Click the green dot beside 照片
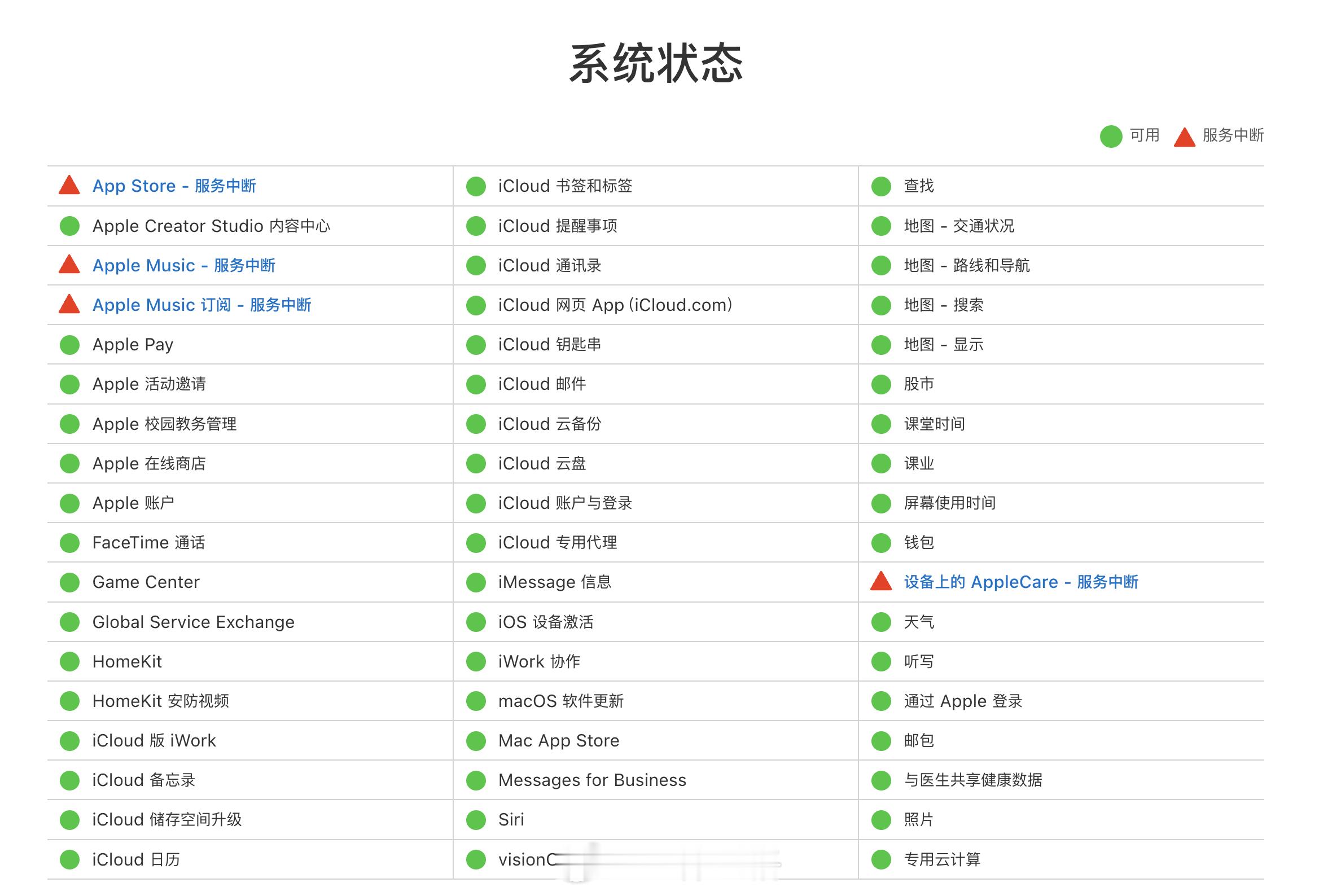 [881, 820]
